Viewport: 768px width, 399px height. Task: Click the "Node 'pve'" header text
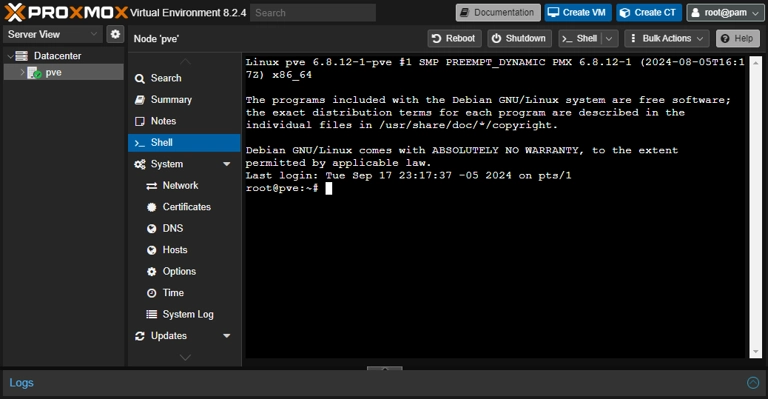(x=156, y=39)
